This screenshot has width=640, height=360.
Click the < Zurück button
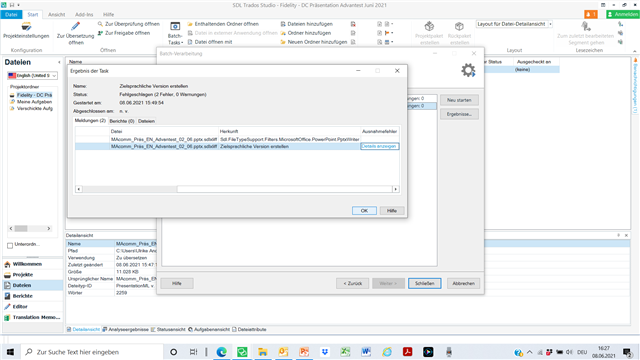pos(352,283)
